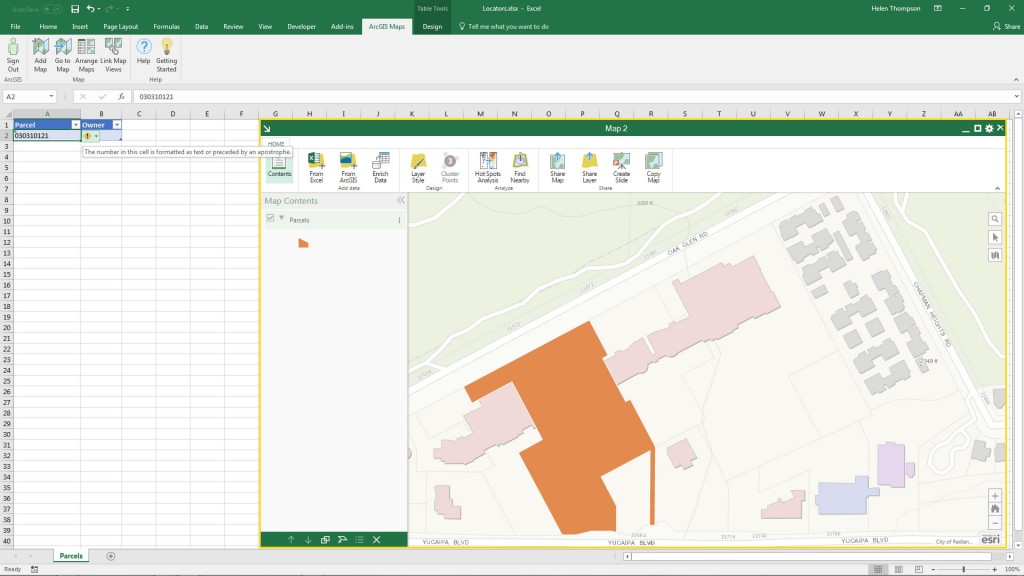Collapse the Map Contents panel
The width and height of the screenshot is (1024, 576).
click(400, 200)
